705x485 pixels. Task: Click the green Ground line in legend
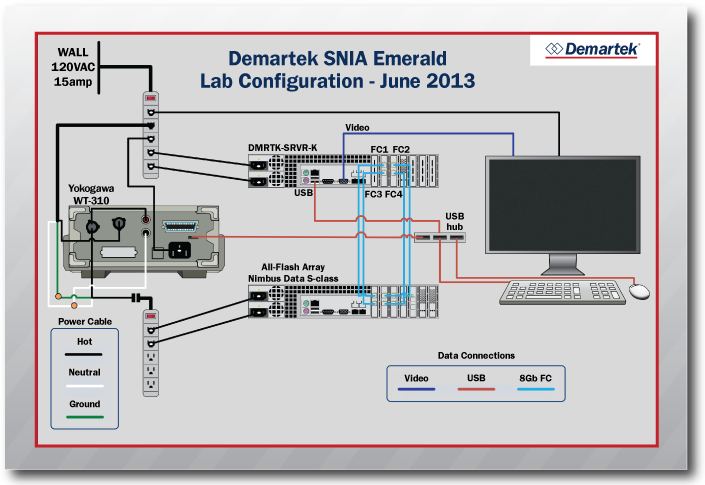click(84, 416)
